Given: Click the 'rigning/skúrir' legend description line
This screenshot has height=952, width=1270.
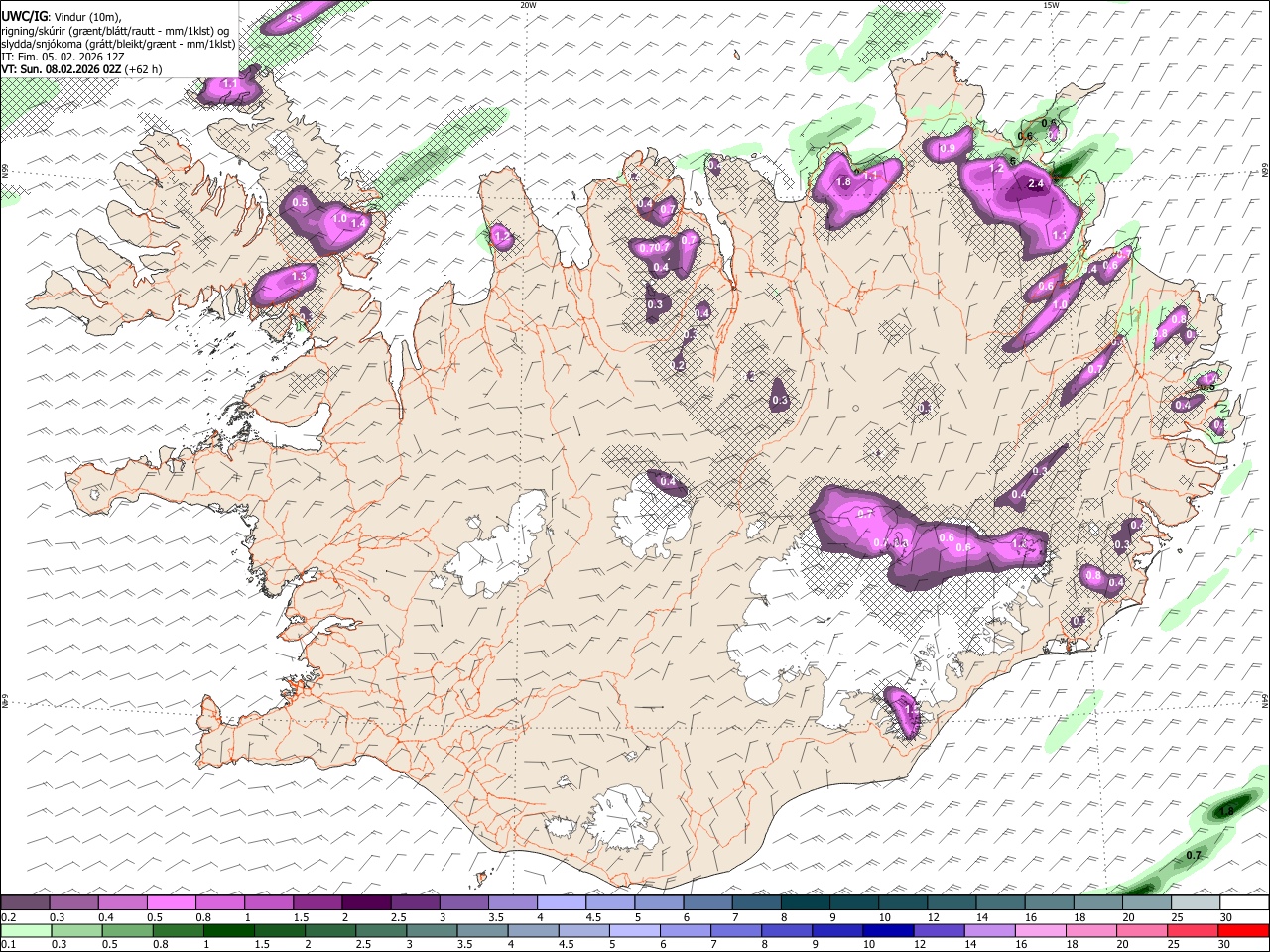Looking at the screenshot, I should click(x=115, y=31).
